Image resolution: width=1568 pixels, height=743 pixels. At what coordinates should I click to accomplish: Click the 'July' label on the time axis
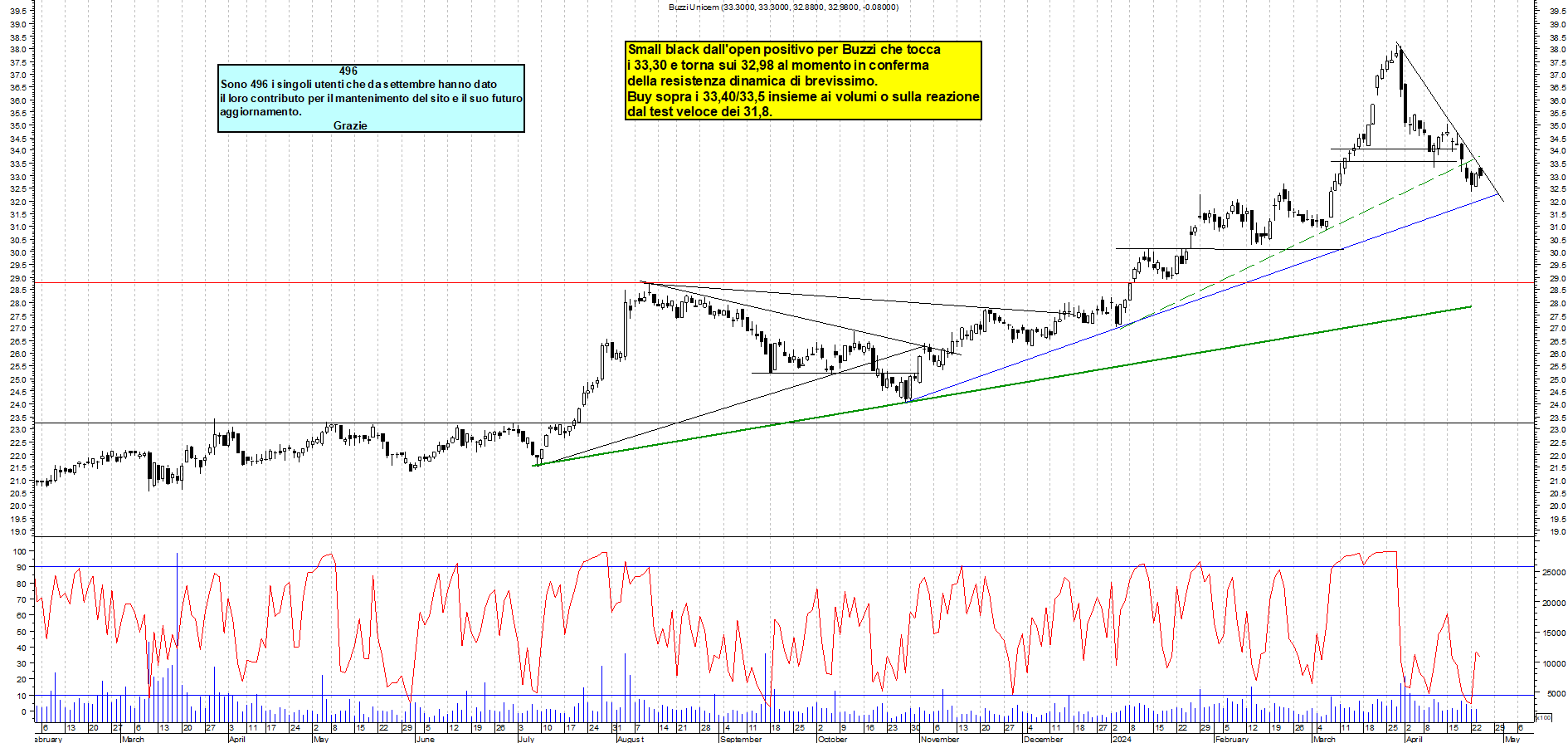pyautogui.click(x=526, y=739)
